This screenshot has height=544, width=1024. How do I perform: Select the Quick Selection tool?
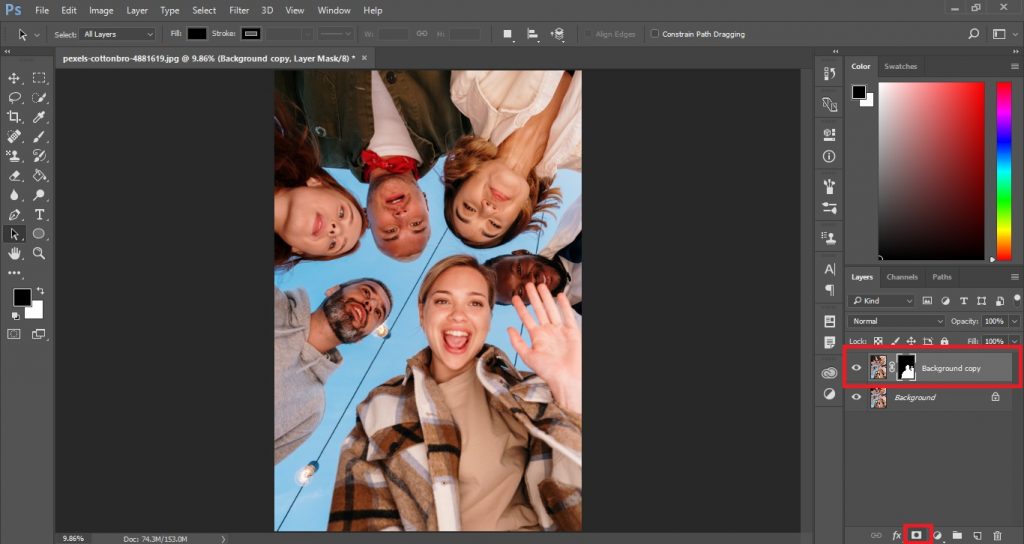click(39, 97)
